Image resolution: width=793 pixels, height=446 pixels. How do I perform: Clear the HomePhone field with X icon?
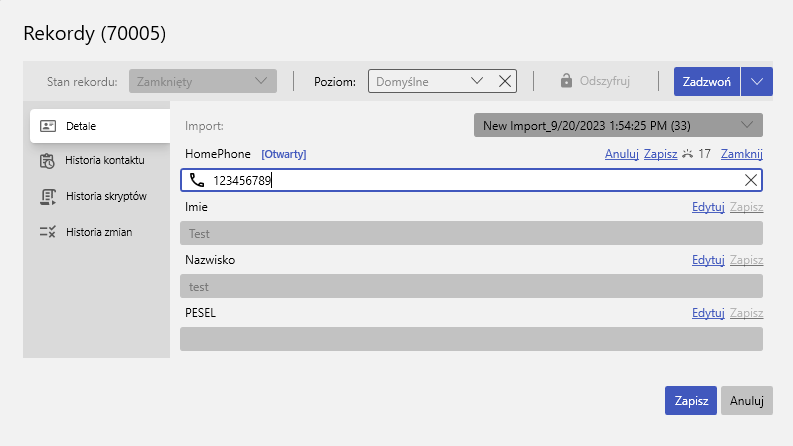click(x=751, y=180)
